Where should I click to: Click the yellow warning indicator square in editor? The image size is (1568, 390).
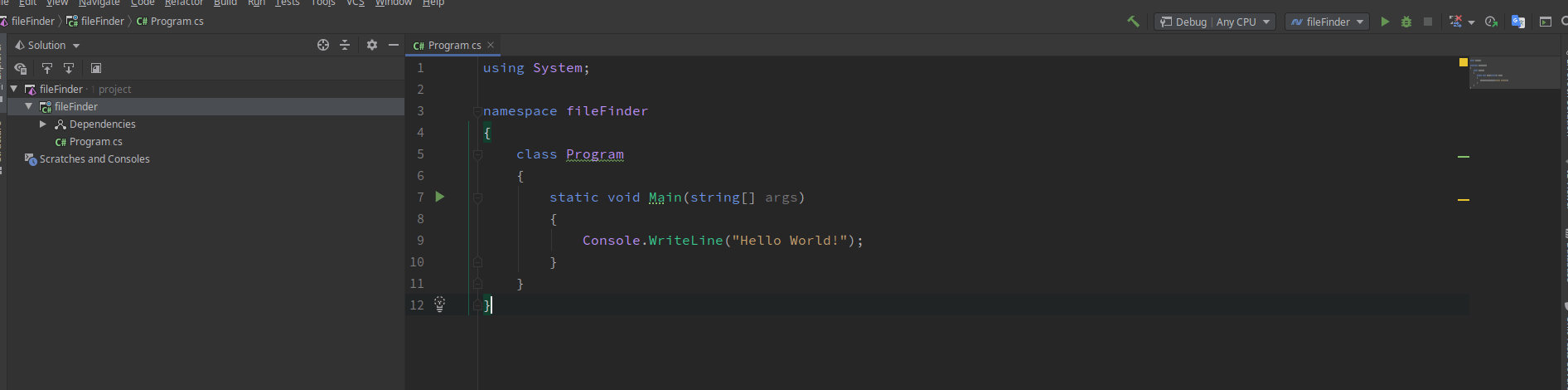click(x=1464, y=62)
